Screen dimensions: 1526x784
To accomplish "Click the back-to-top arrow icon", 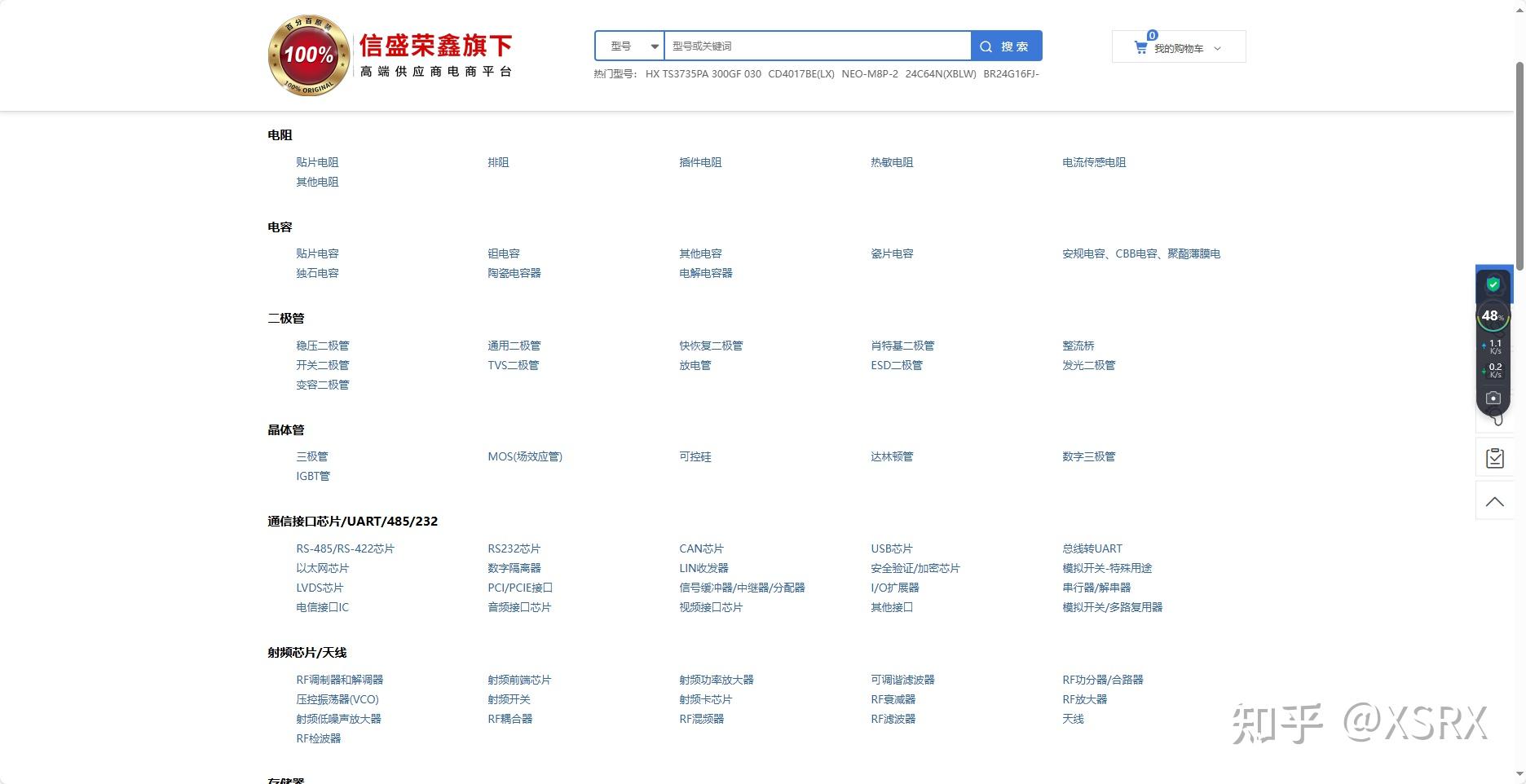I will (1495, 501).
